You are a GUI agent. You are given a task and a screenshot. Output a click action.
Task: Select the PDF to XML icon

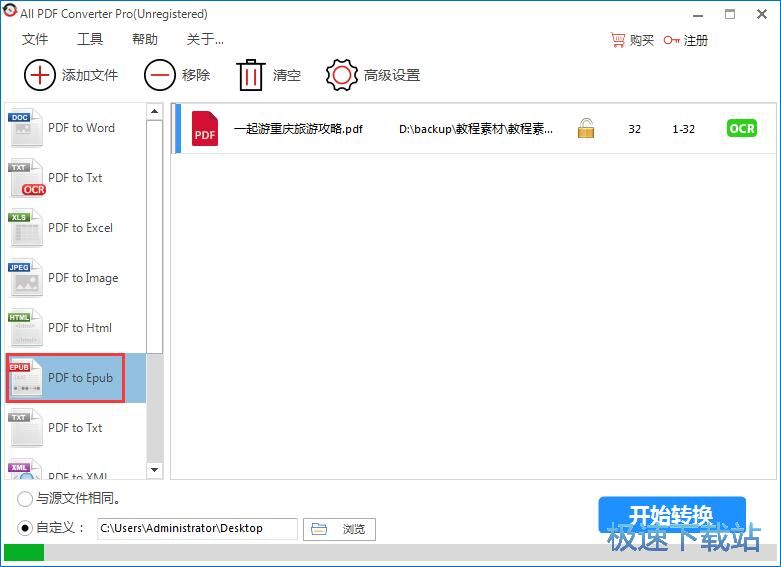click(25, 469)
